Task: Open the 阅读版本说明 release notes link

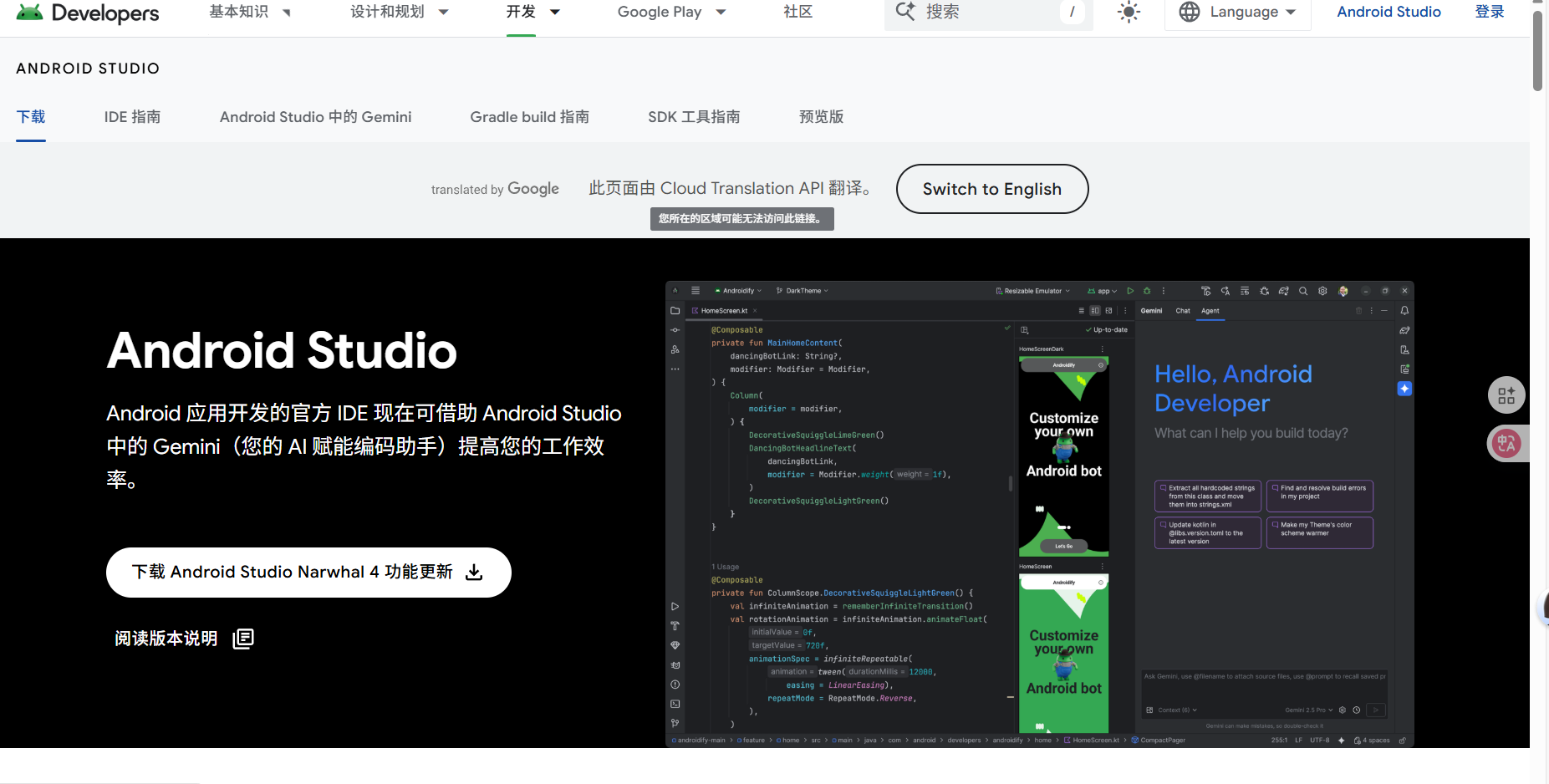Action: 184,639
